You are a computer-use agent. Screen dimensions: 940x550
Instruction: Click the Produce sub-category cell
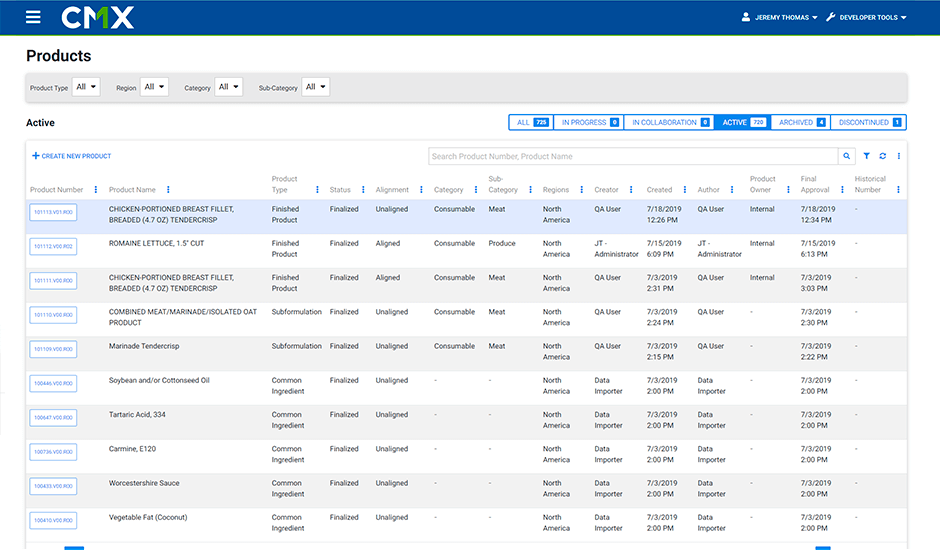tap(502, 244)
